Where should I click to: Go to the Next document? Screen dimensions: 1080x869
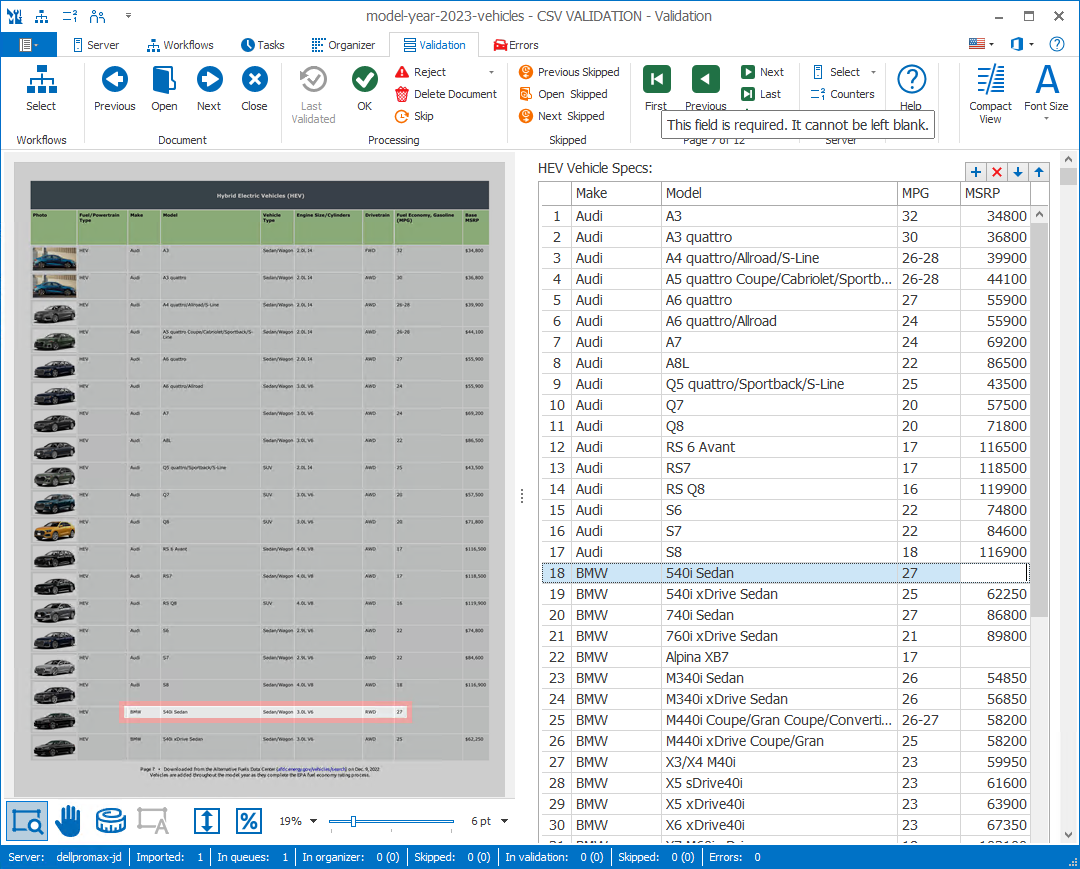click(x=209, y=87)
